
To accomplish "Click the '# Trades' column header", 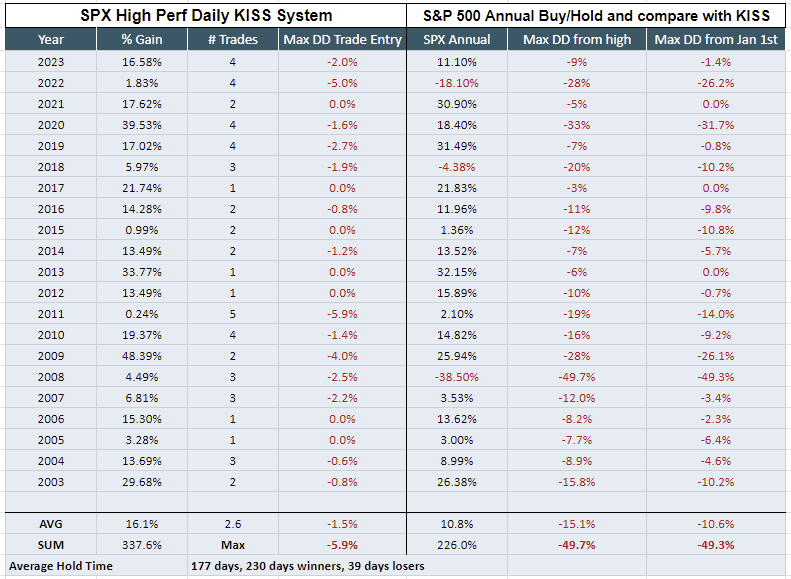I will (233, 39).
